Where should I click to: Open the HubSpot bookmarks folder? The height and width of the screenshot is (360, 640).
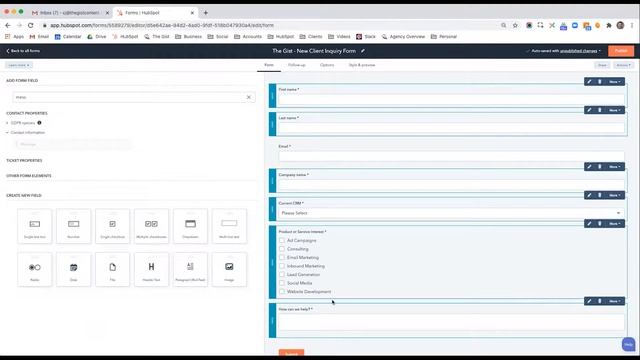280,37
